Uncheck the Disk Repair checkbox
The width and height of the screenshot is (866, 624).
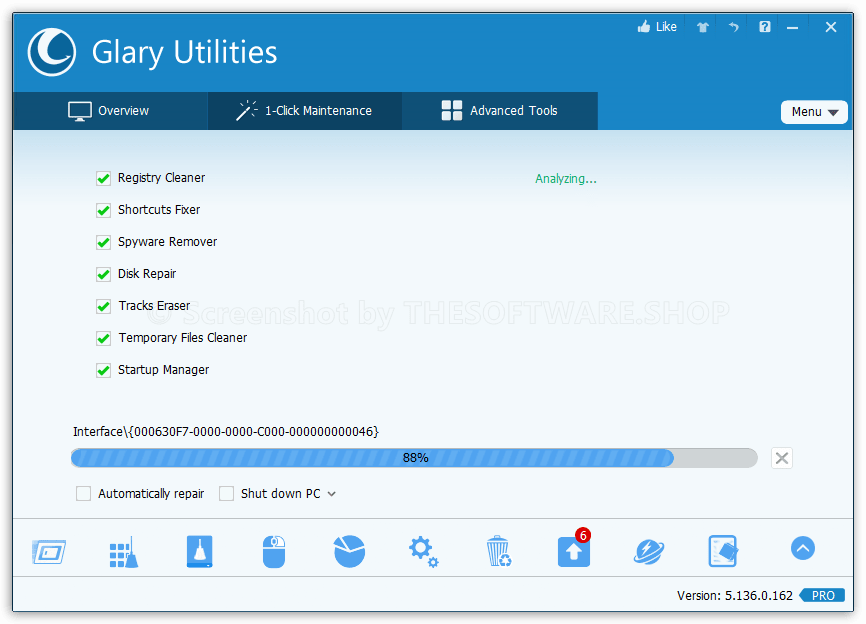(x=103, y=274)
